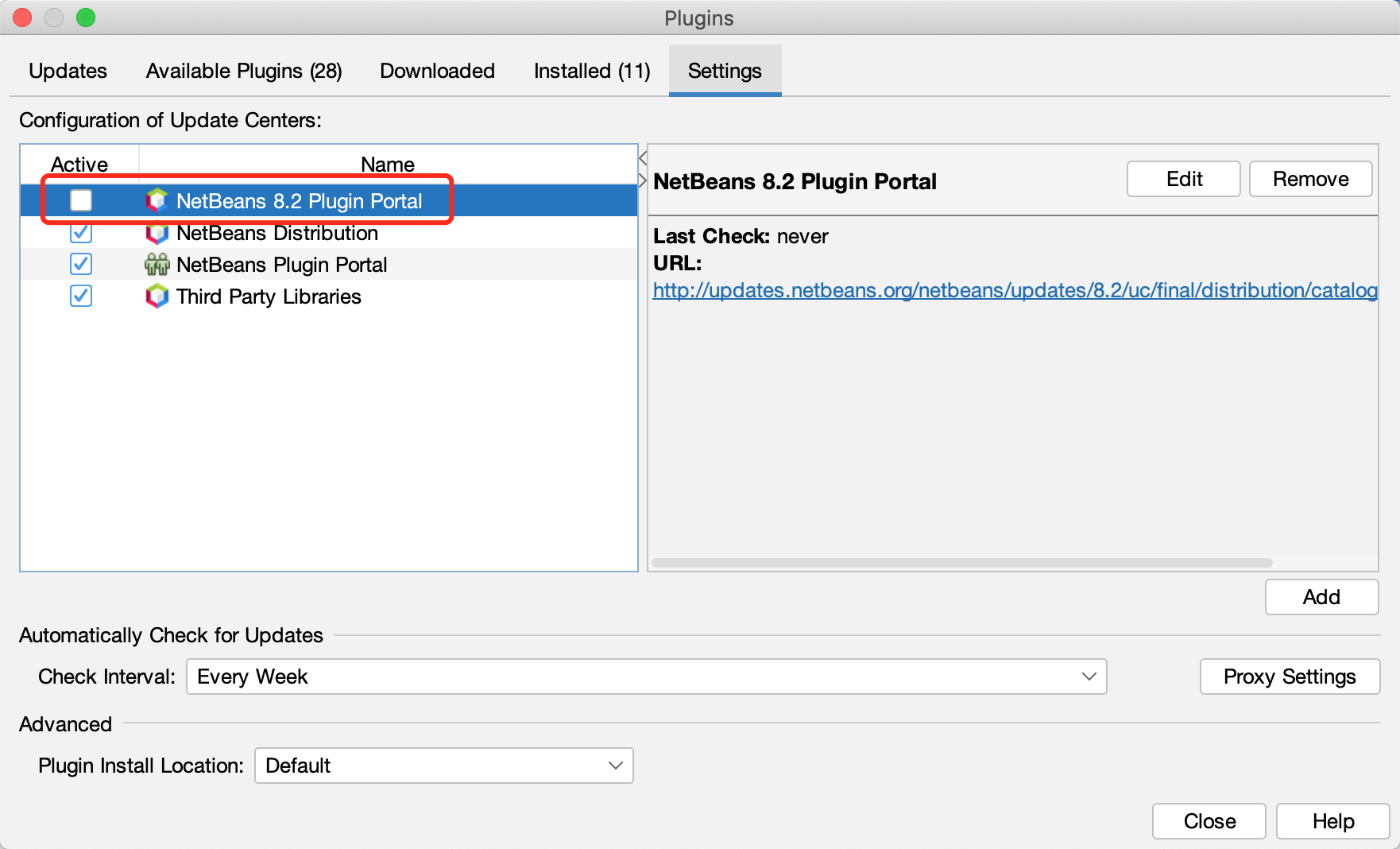Open the Available Plugins (28) tab
Image resolution: width=1400 pixels, height=849 pixels.
(x=244, y=71)
